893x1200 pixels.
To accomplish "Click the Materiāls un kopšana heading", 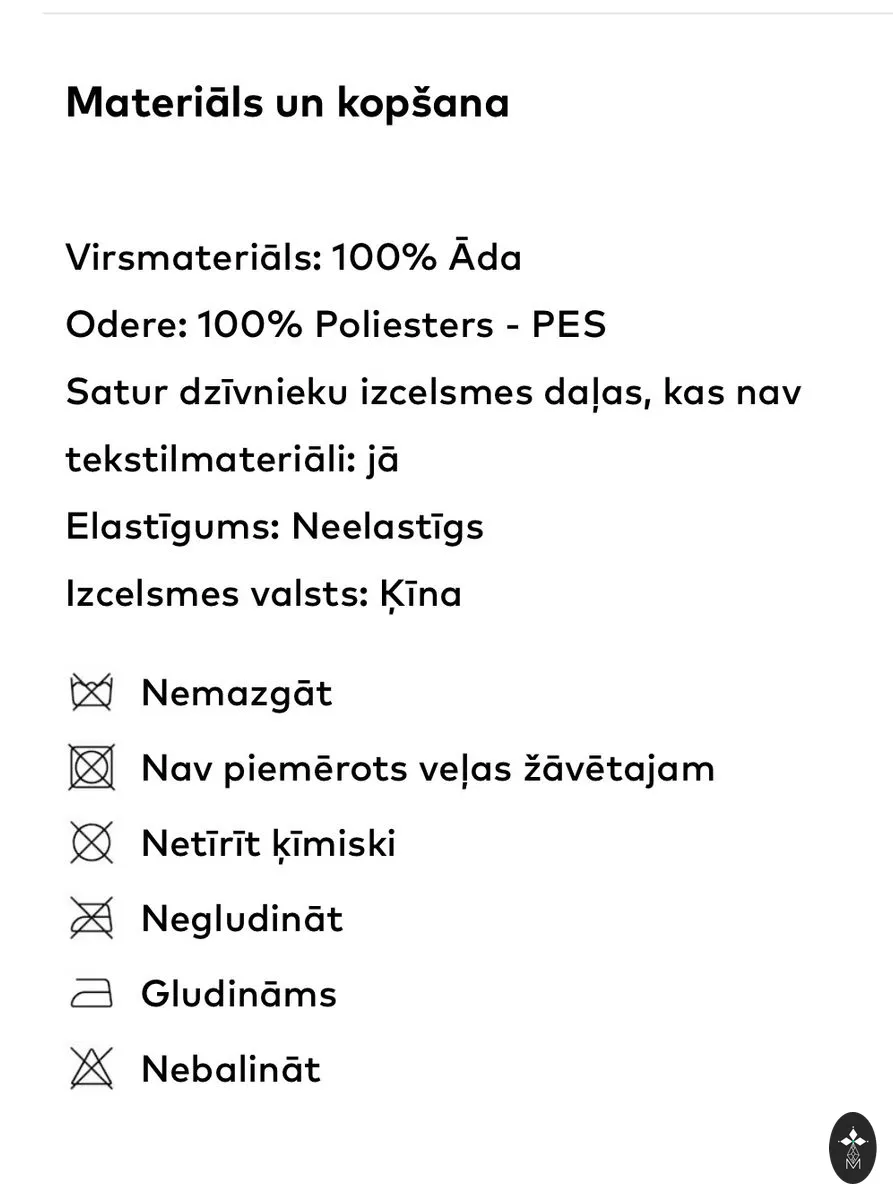I will (x=288, y=103).
